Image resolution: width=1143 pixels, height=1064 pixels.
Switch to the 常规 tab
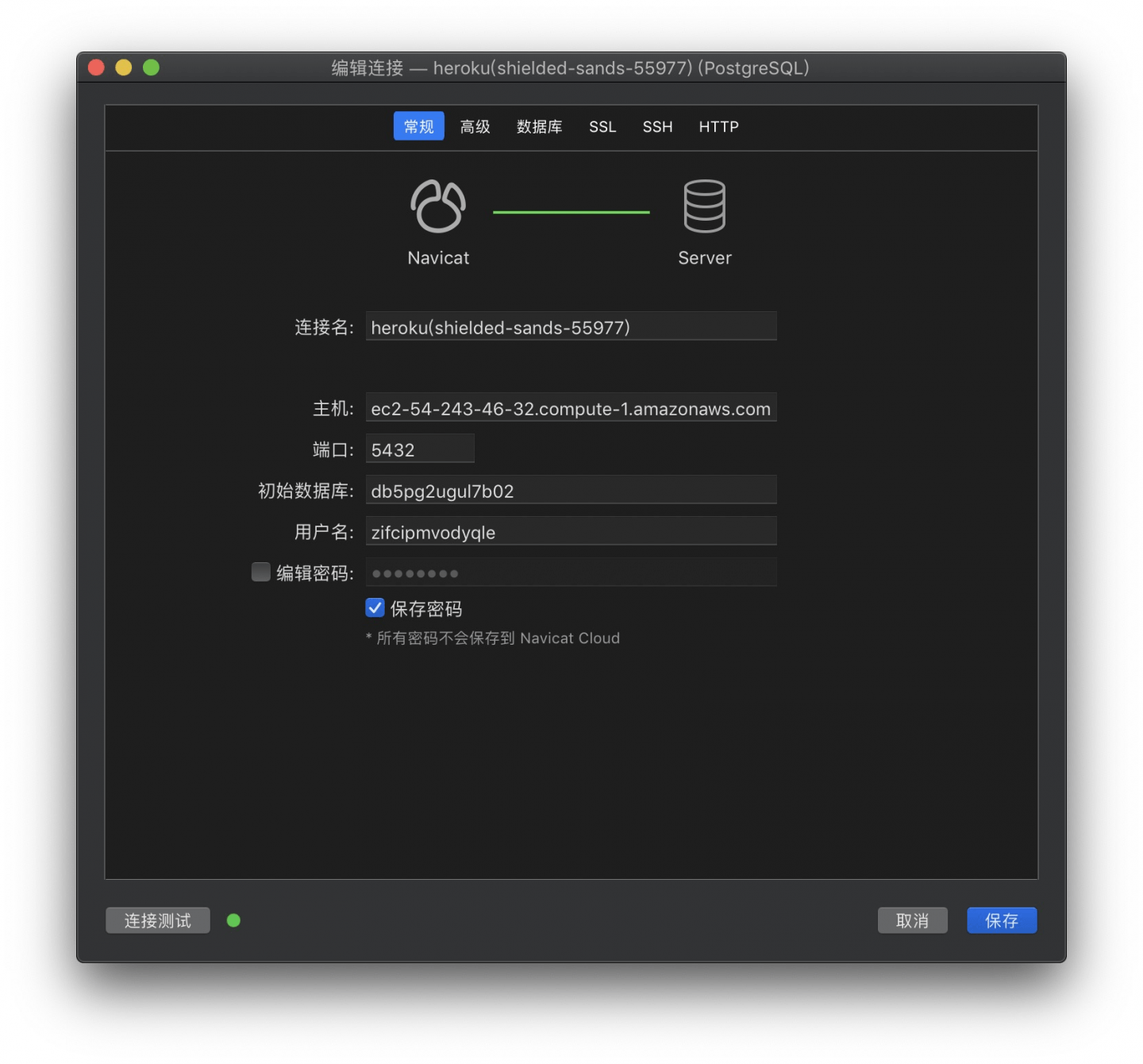418,126
